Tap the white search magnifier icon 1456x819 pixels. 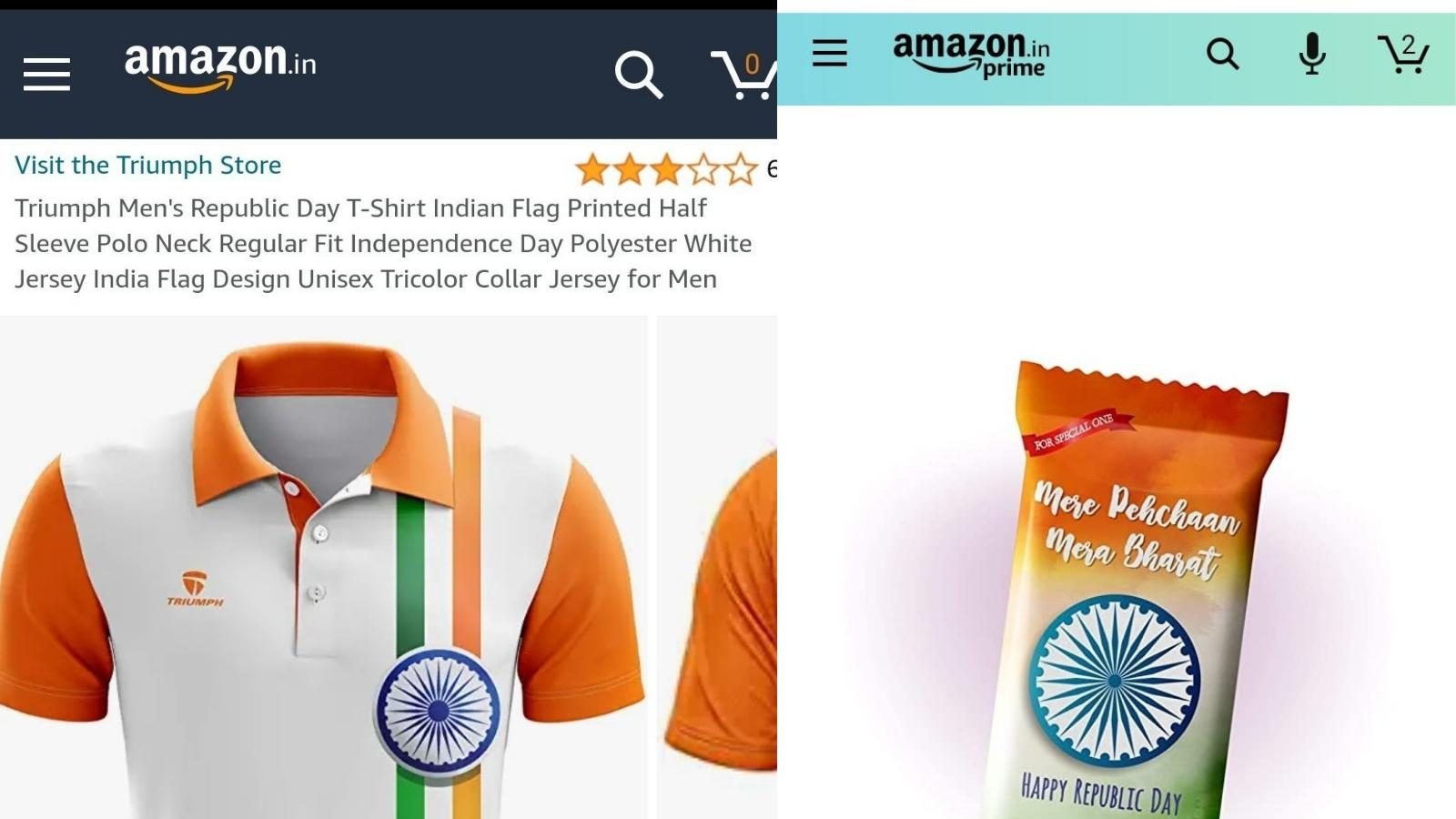(x=639, y=75)
